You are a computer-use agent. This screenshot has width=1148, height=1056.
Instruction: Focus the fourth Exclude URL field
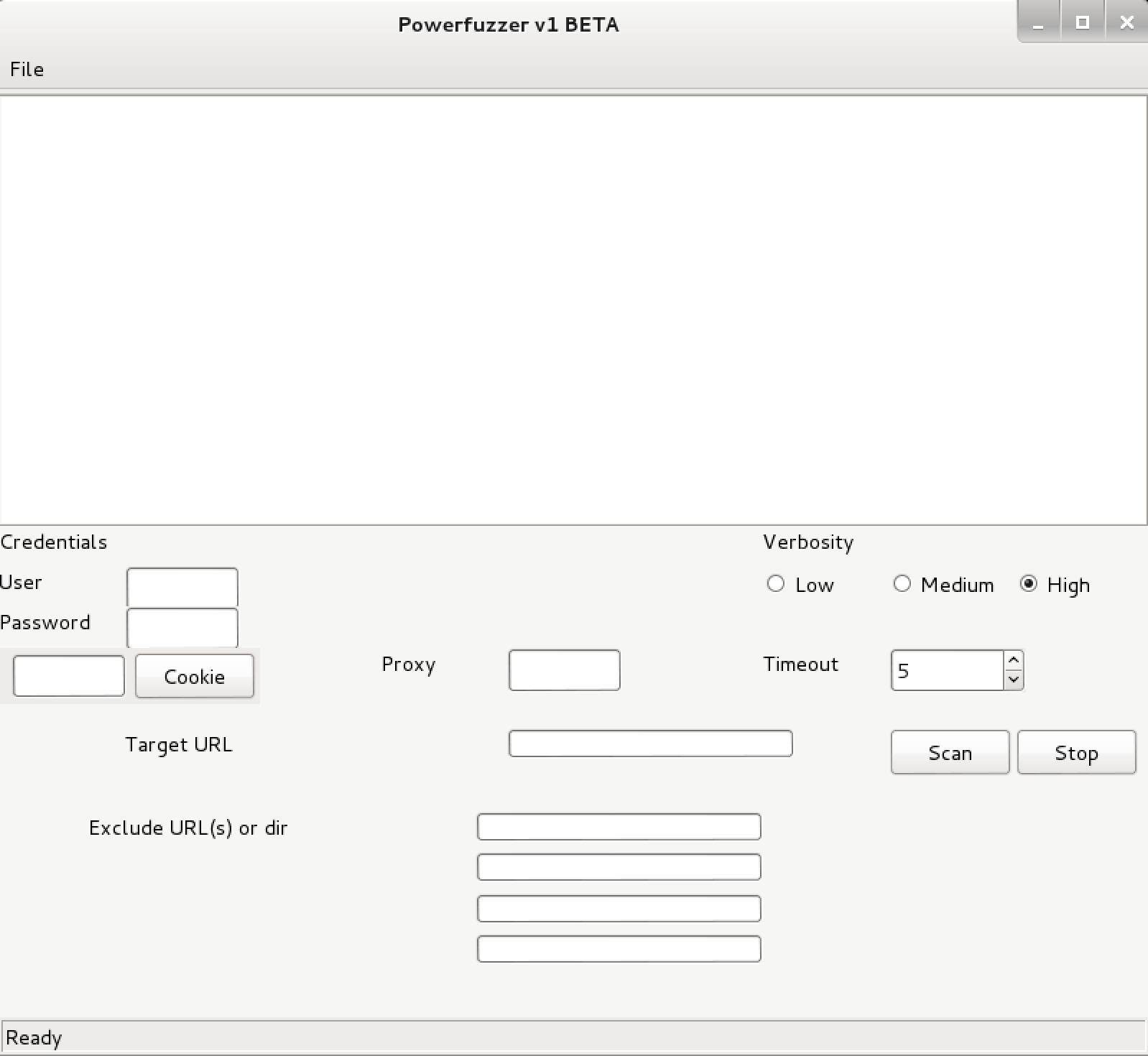pos(619,949)
